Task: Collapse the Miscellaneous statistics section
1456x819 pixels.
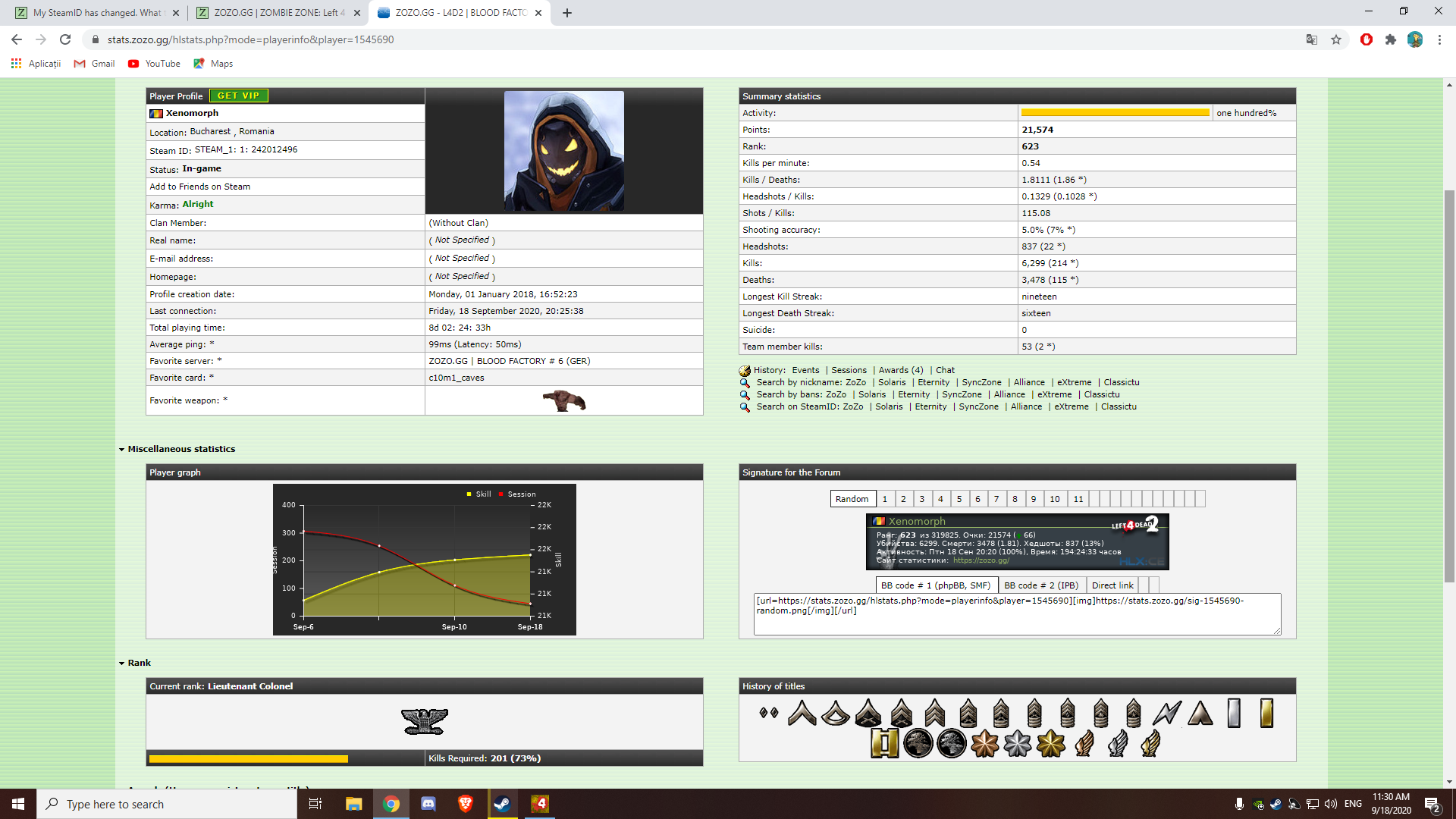Action: (121, 450)
